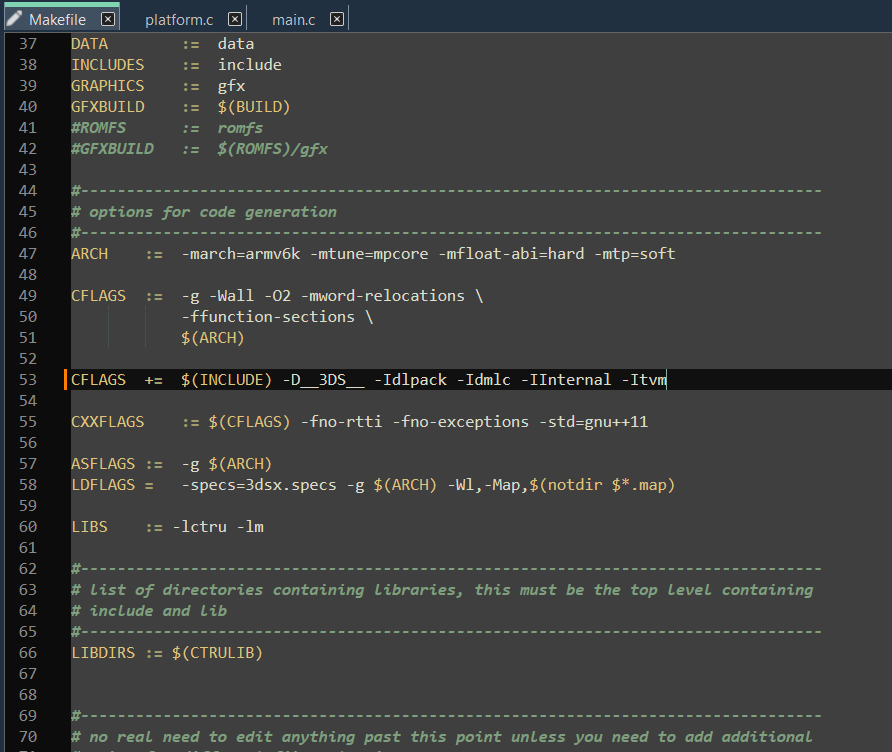Click the $(BUILD) value on line 40
The image size is (892, 752).
[254, 107]
